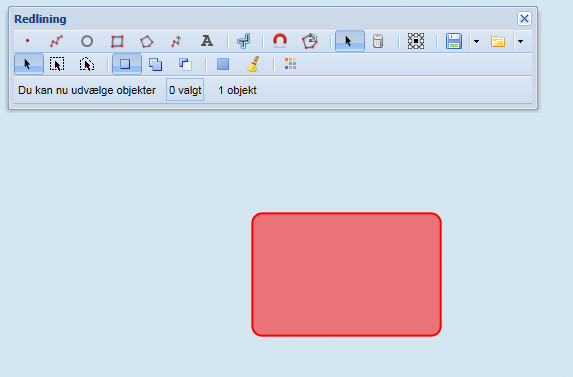
Task: Pick the draw rectangle tool
Action: (x=117, y=41)
